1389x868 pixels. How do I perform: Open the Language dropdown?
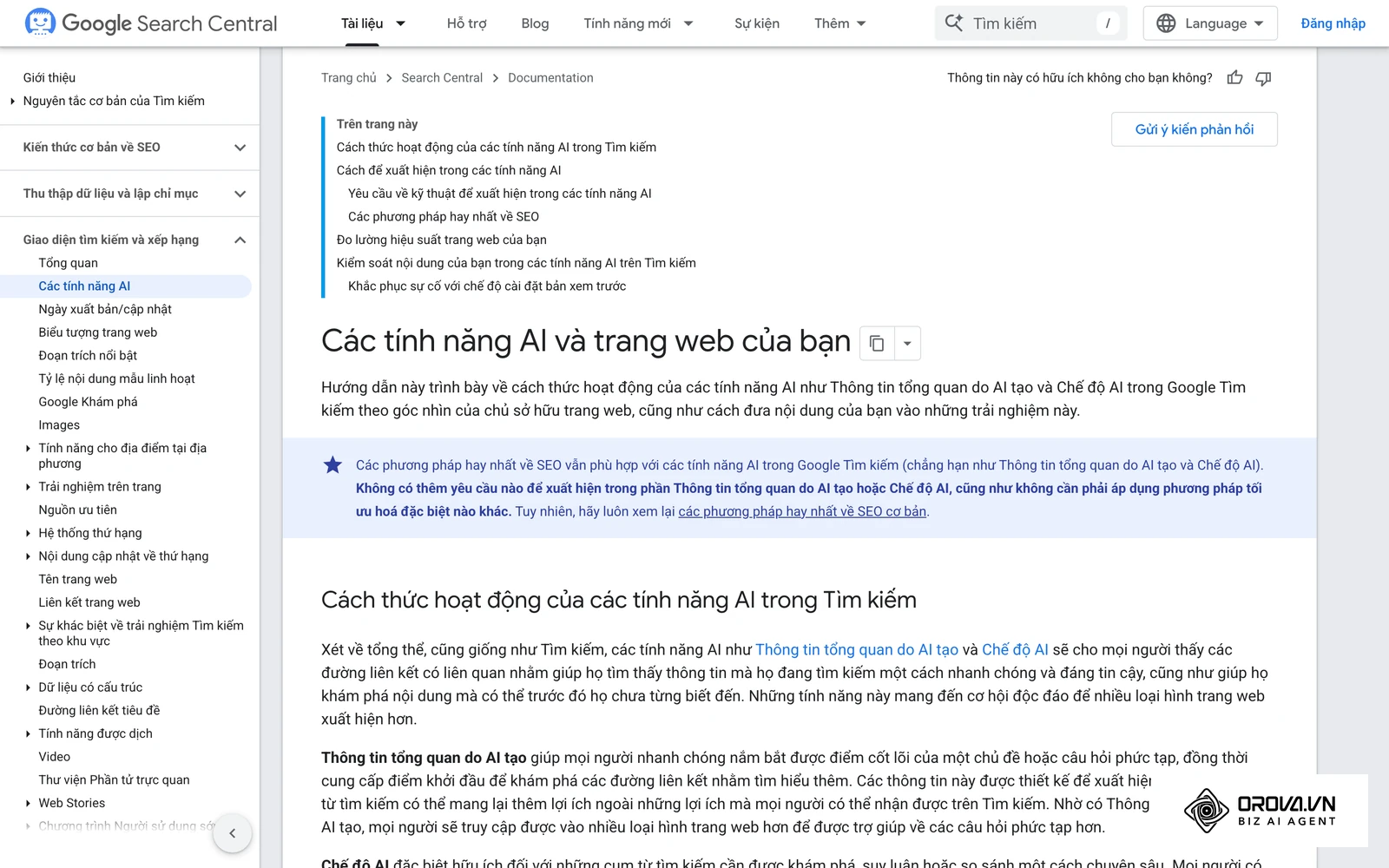[x=1210, y=23]
